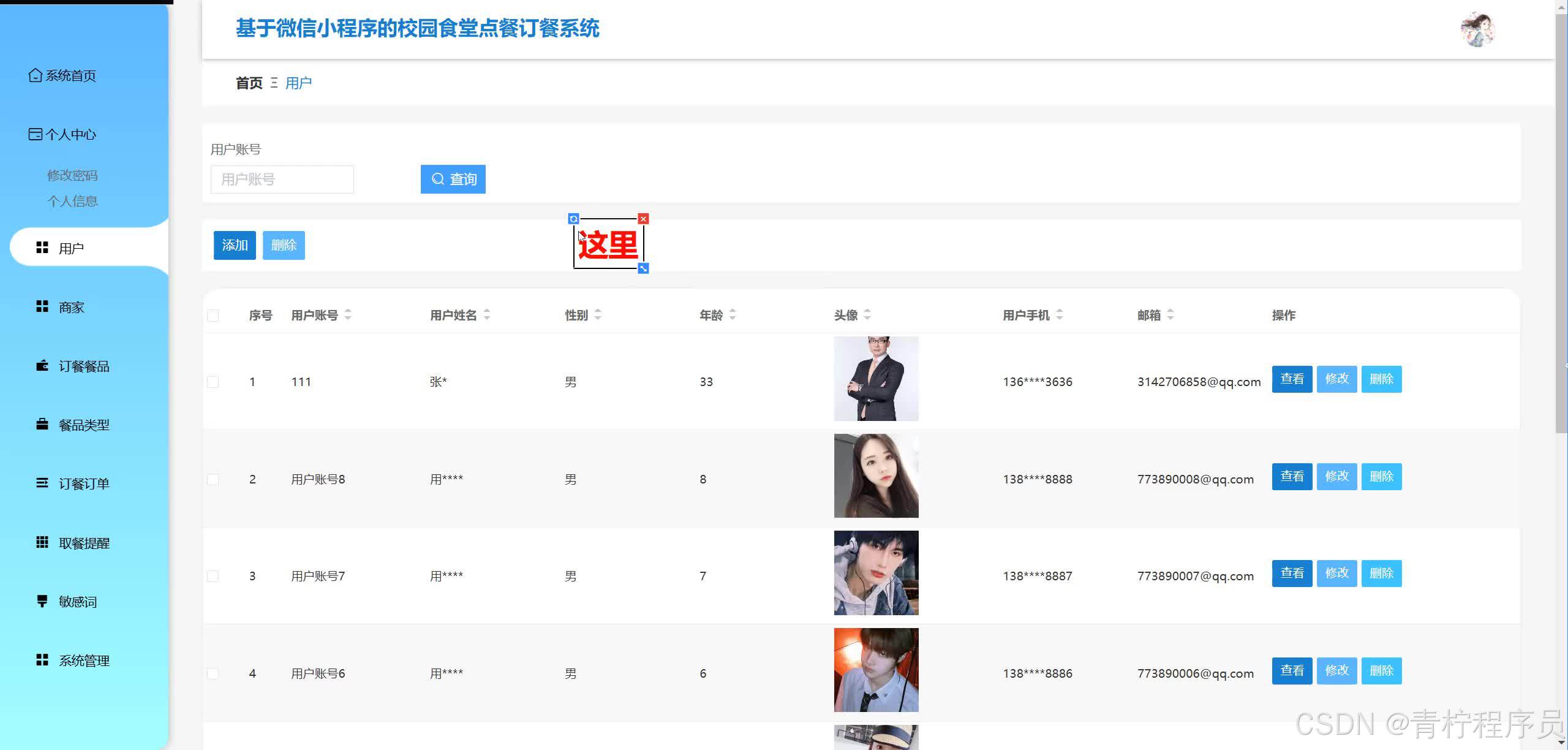This screenshot has width=1568, height=750.
Task: Open the 敏感词 sidebar icon item
Action: coord(42,601)
